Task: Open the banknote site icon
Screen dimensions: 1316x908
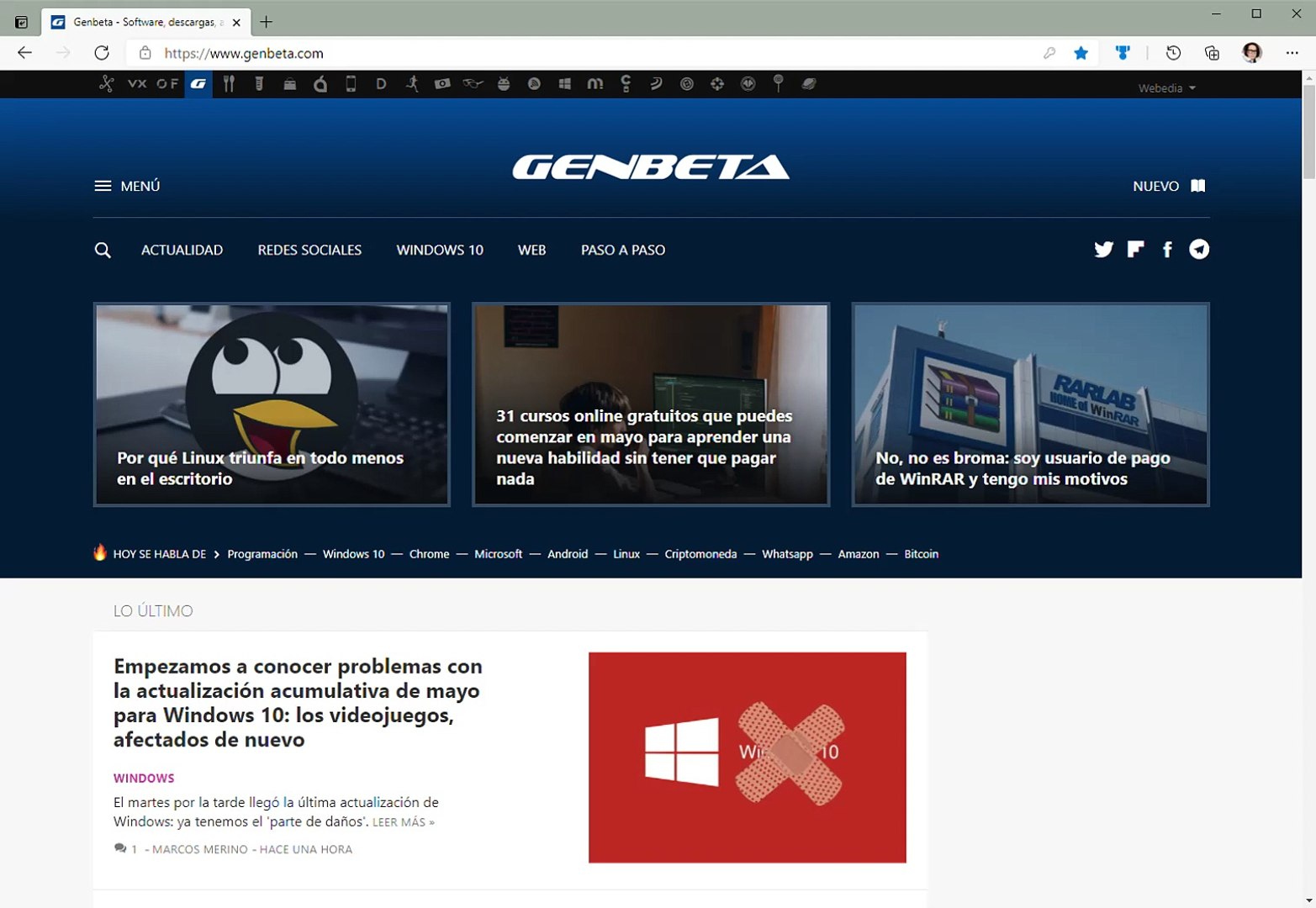Action: (442, 83)
